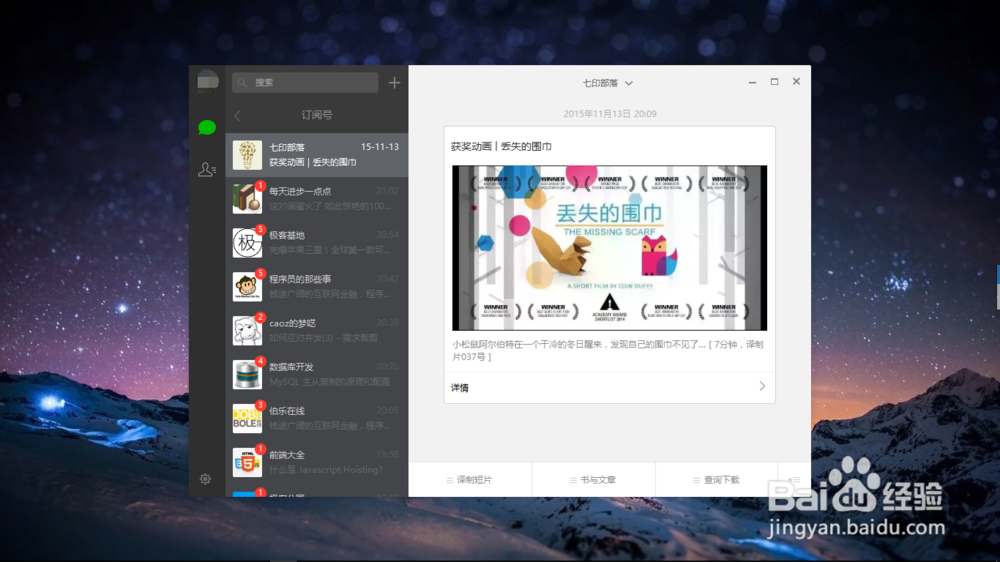Screen dimensions: 1000x562
Task: Click the 15-11-13 date on 七印部落
Action: tap(380, 147)
